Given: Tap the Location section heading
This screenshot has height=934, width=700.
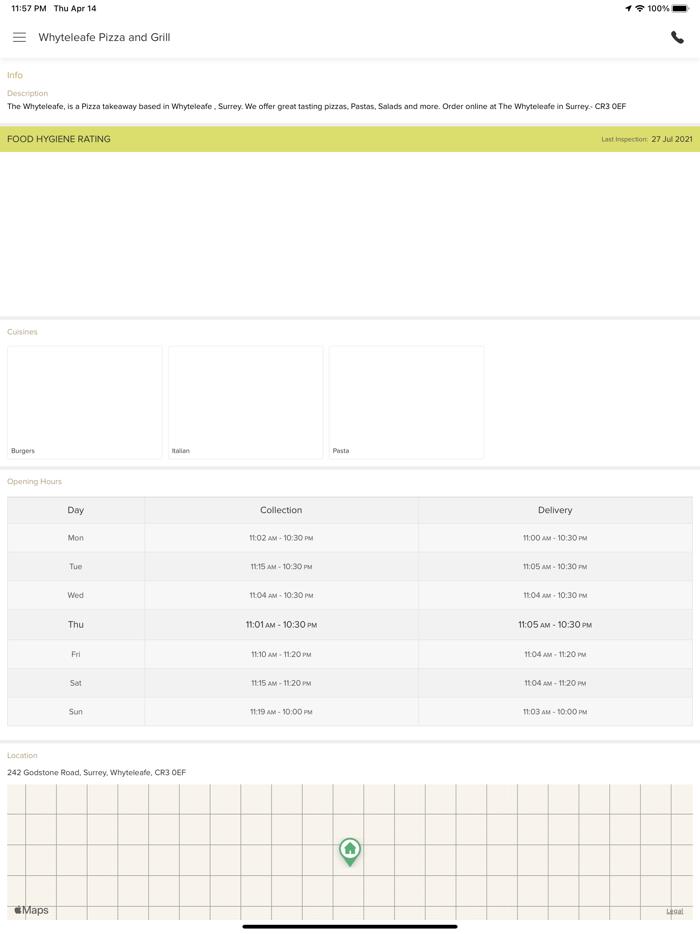Looking at the screenshot, I should pos(22,755).
